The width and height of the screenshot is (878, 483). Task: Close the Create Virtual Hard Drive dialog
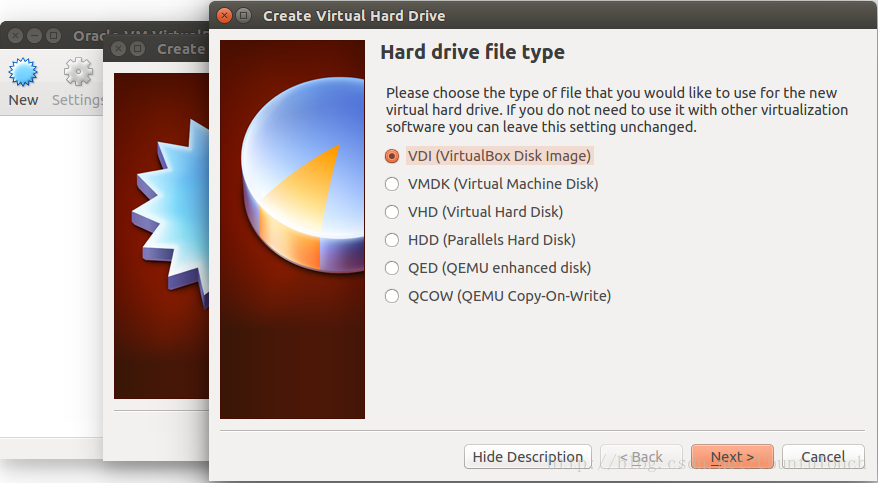[x=224, y=15]
